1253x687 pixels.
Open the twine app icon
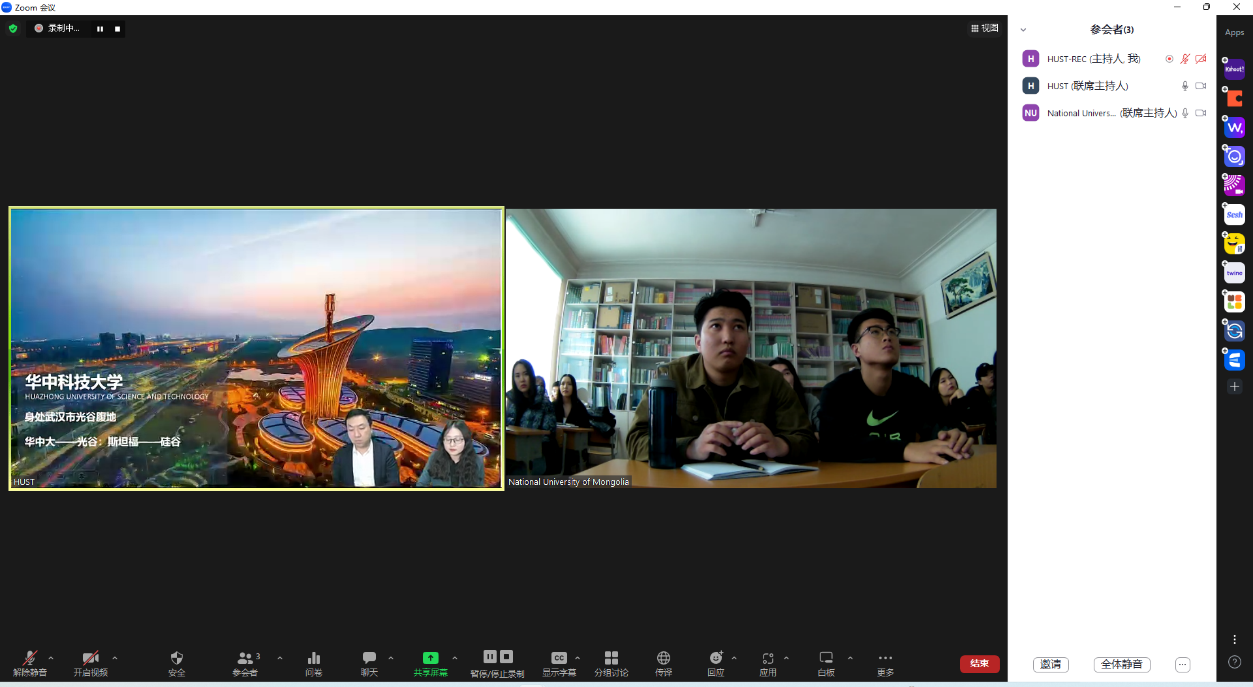1235,272
